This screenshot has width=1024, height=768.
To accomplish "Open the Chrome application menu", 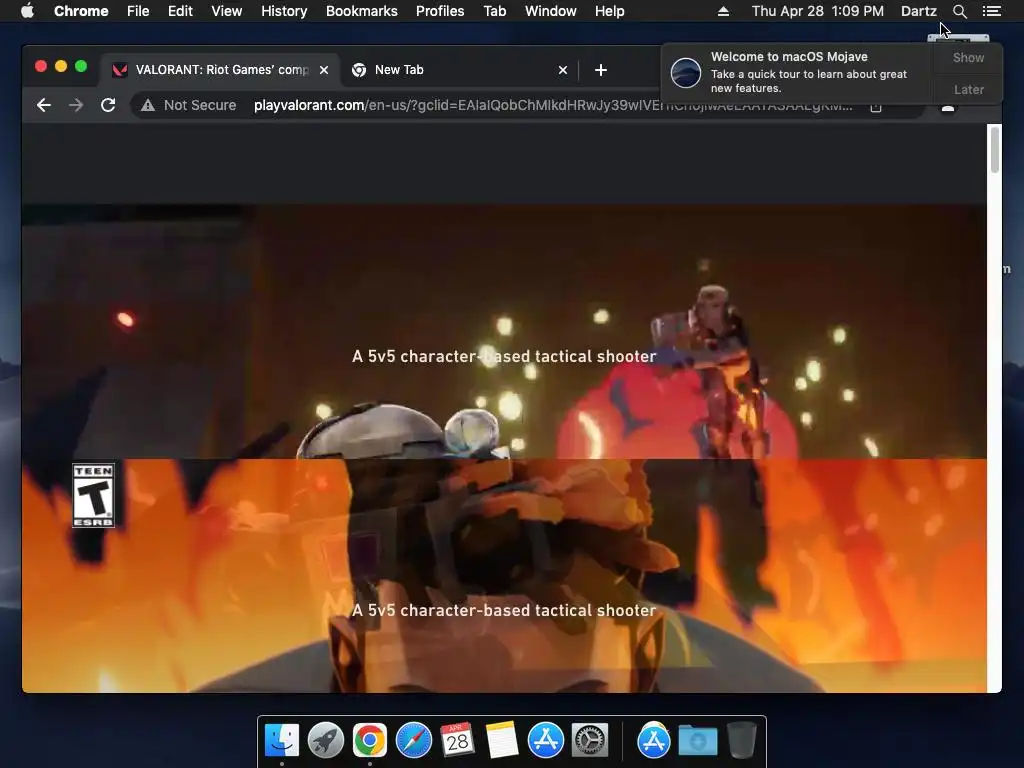I will click(x=81, y=11).
